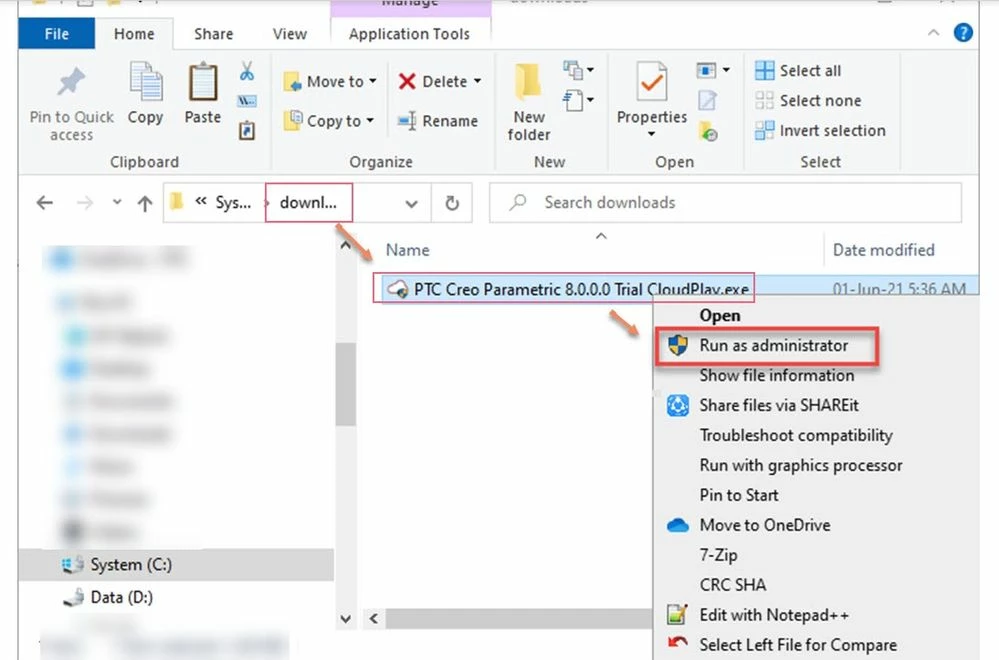Click the Copy icon in Clipboard group
The height and width of the screenshot is (660, 999).
pos(145,82)
